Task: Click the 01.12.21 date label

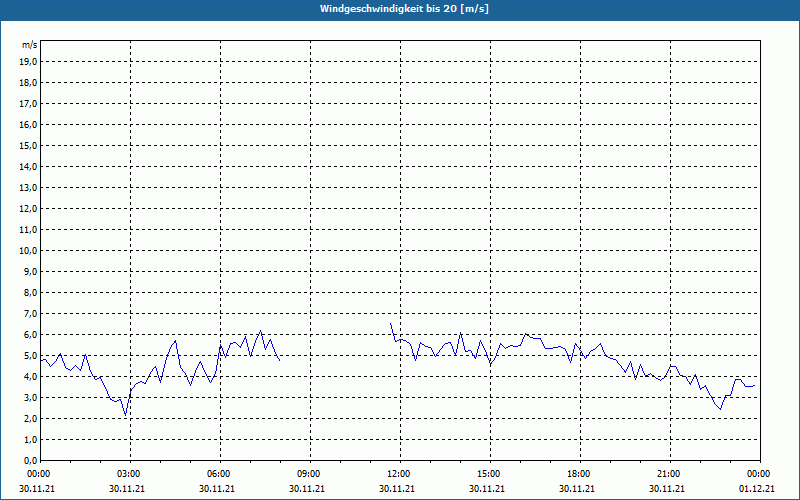Action: point(757,488)
